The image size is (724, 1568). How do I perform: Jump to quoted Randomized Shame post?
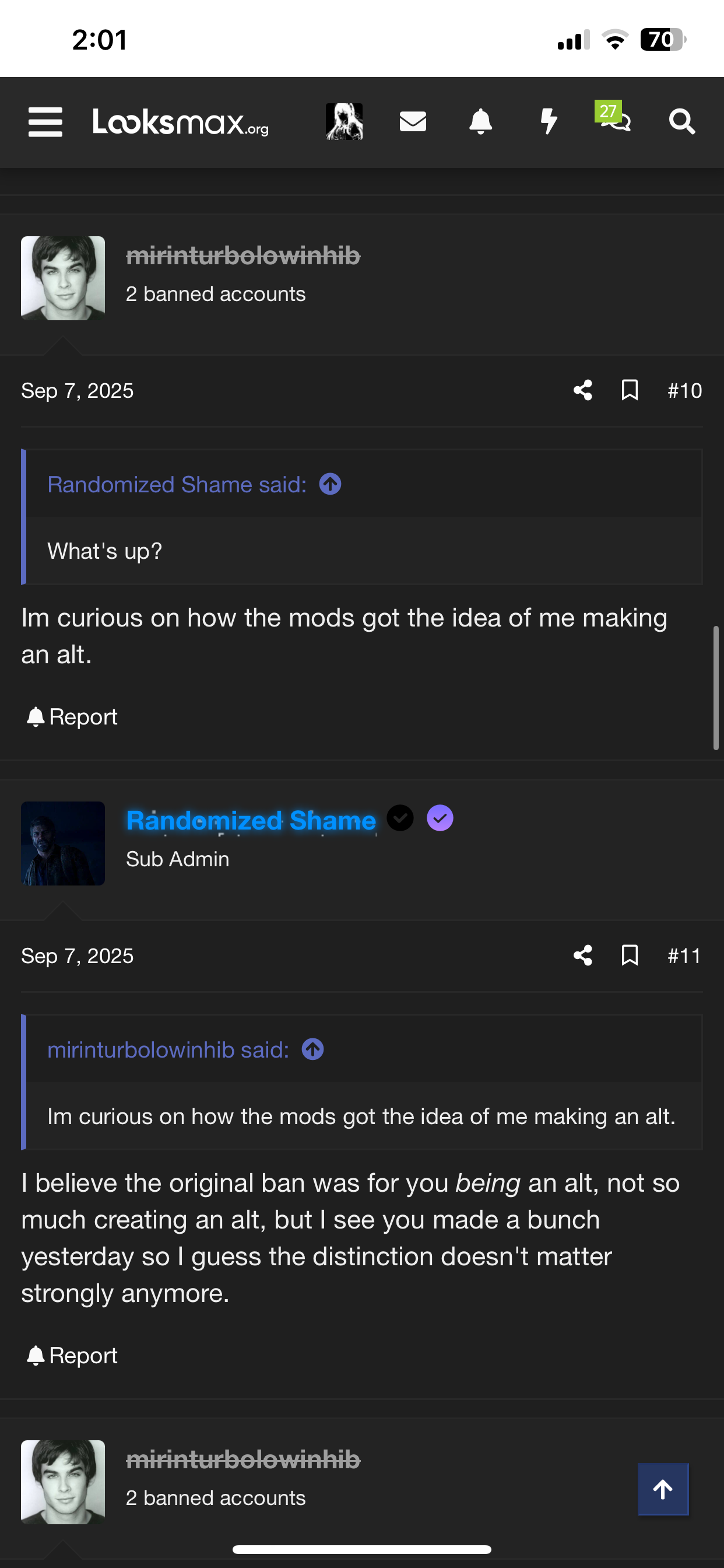[x=331, y=485]
